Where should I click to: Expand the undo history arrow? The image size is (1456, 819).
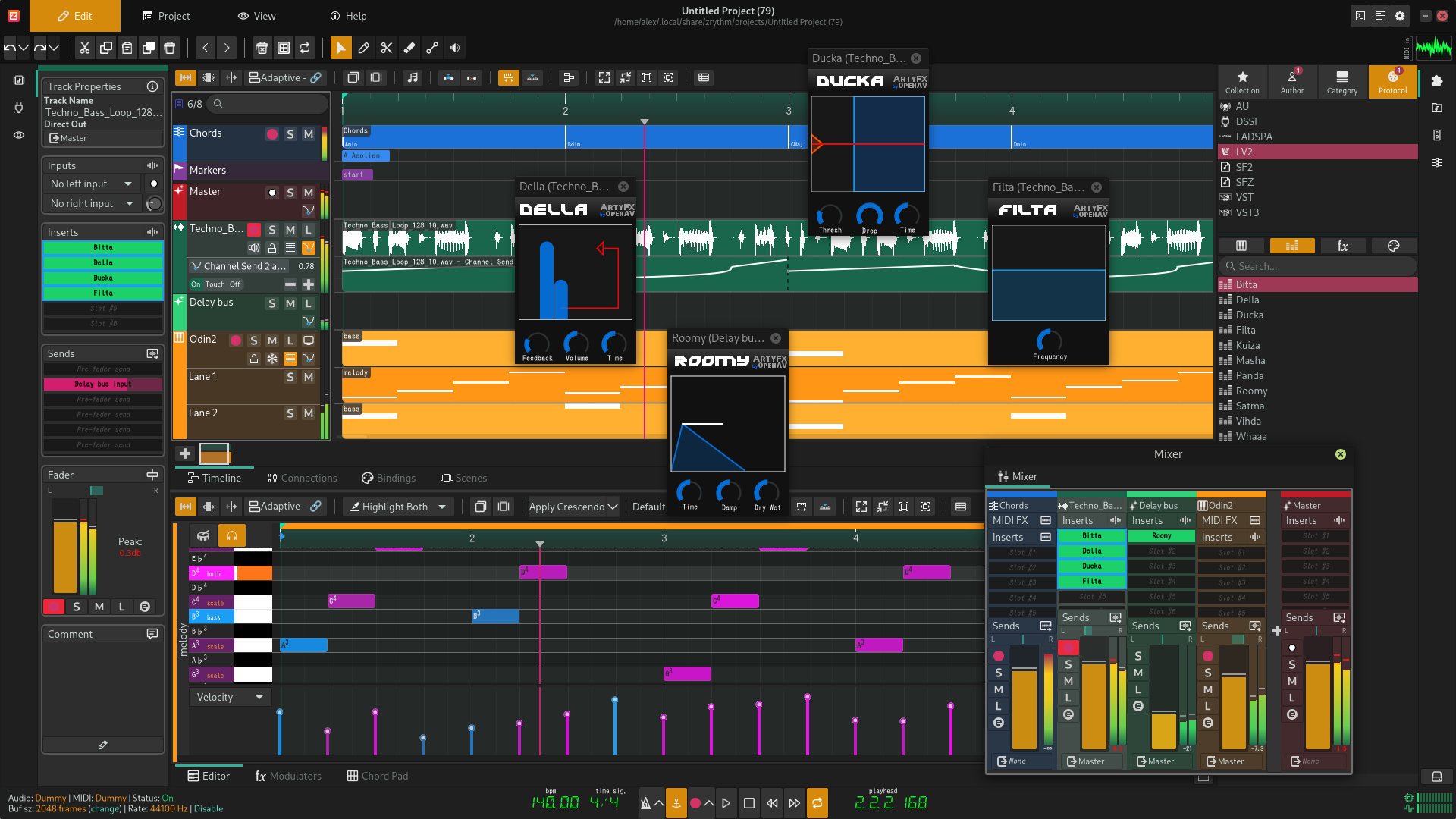(x=24, y=48)
